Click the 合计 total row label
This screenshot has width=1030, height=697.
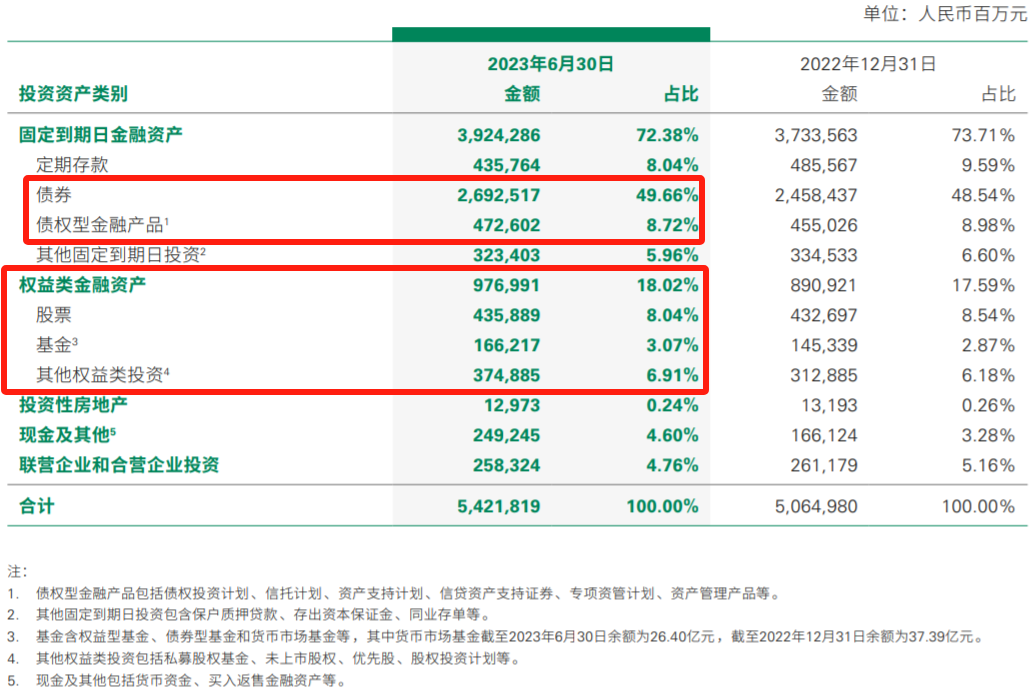click(36, 506)
